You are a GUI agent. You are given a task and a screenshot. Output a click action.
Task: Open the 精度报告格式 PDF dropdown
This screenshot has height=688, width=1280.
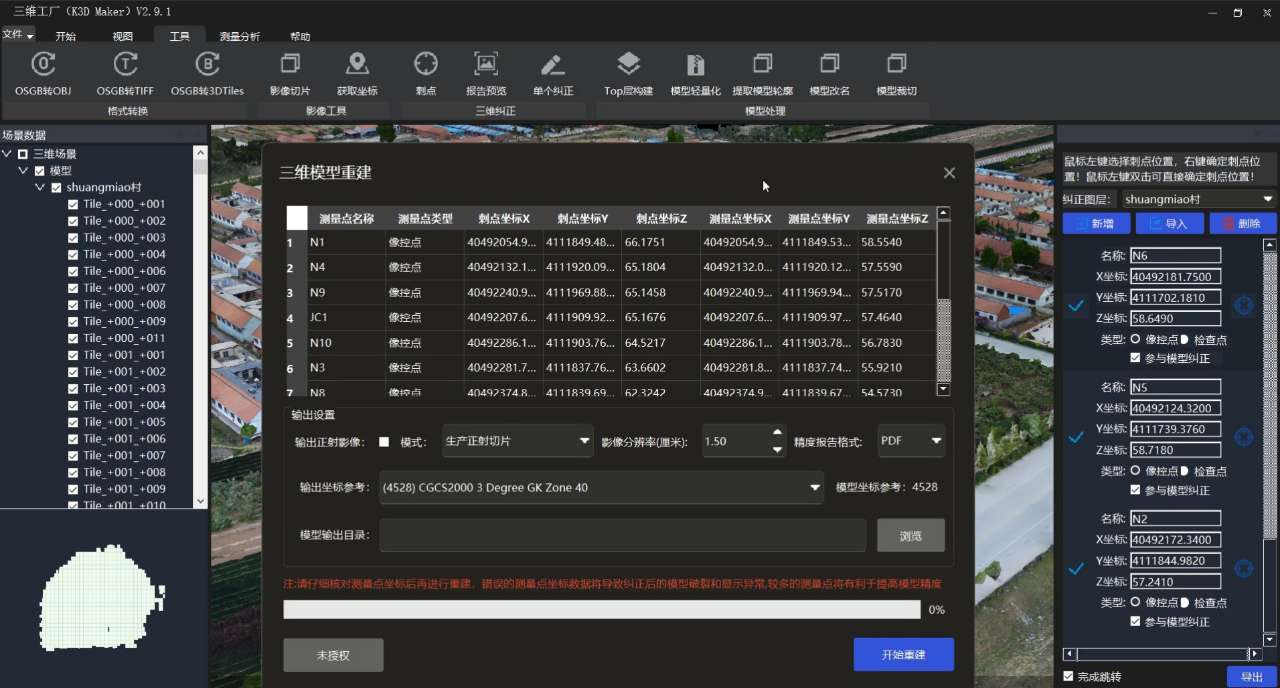[909, 440]
